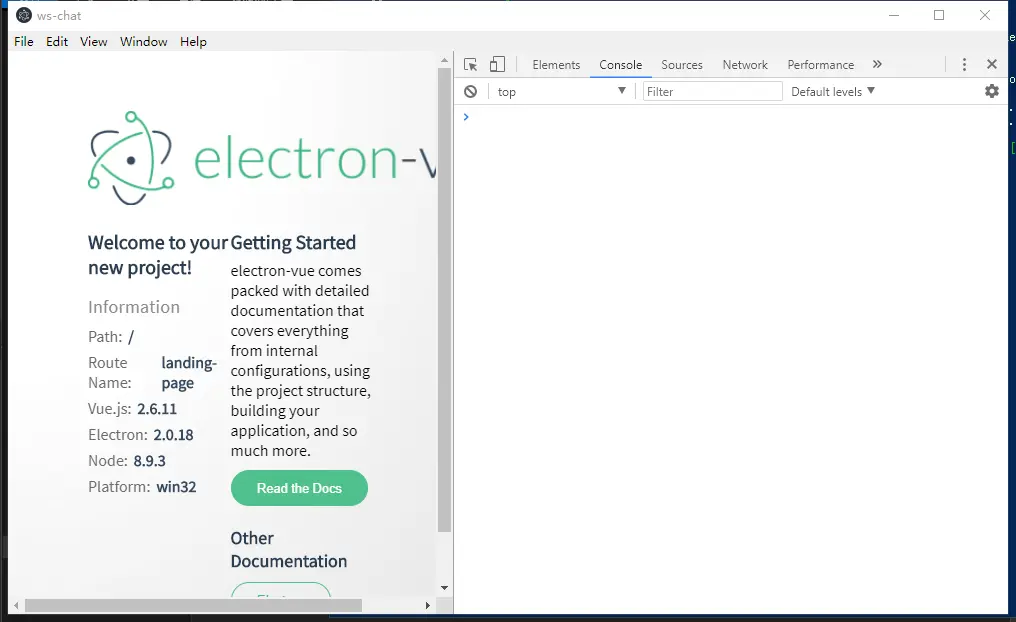The image size is (1016, 622).
Task: Open DevTools three-dot customize menu
Action: [964, 64]
